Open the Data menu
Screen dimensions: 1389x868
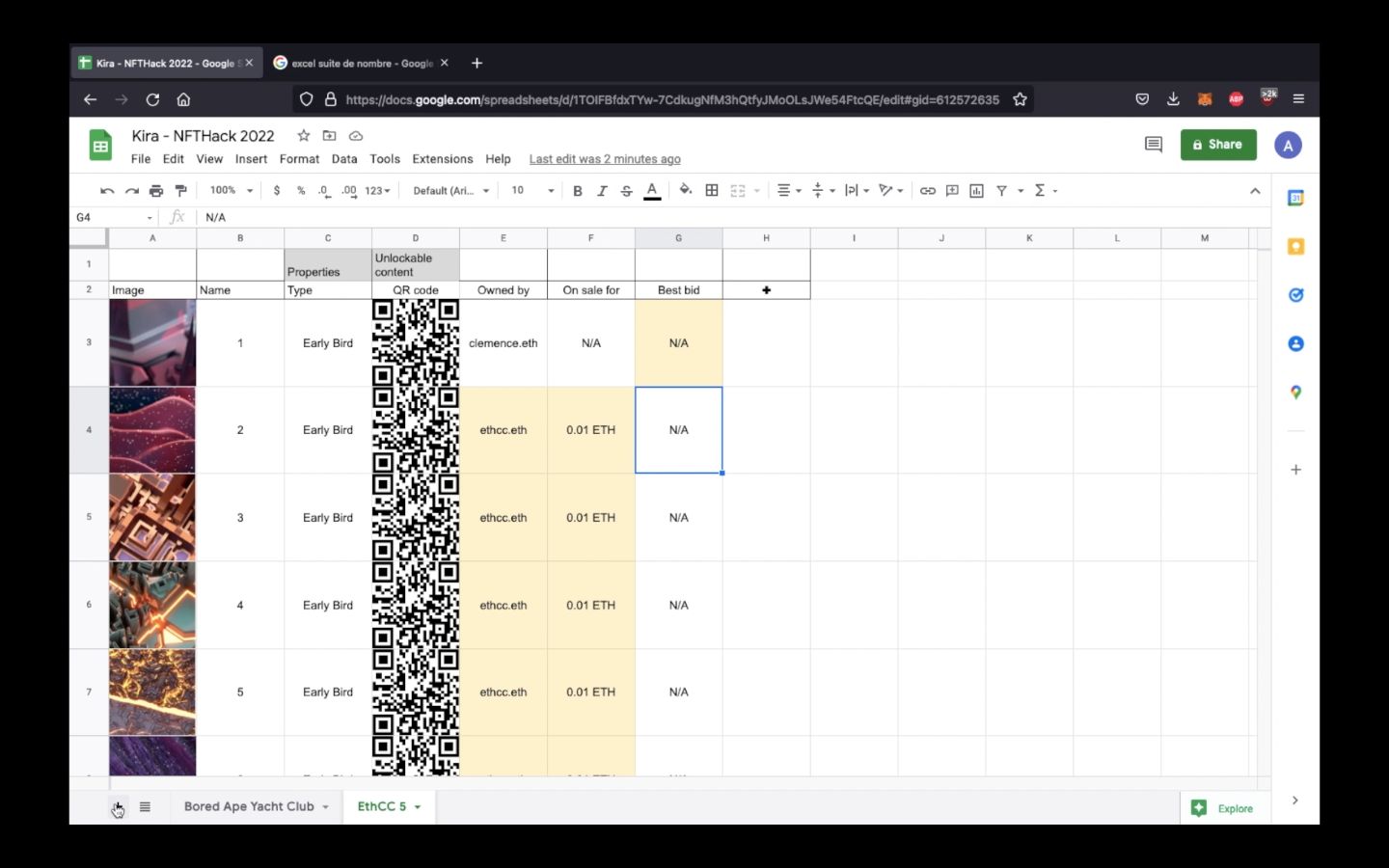[344, 159]
